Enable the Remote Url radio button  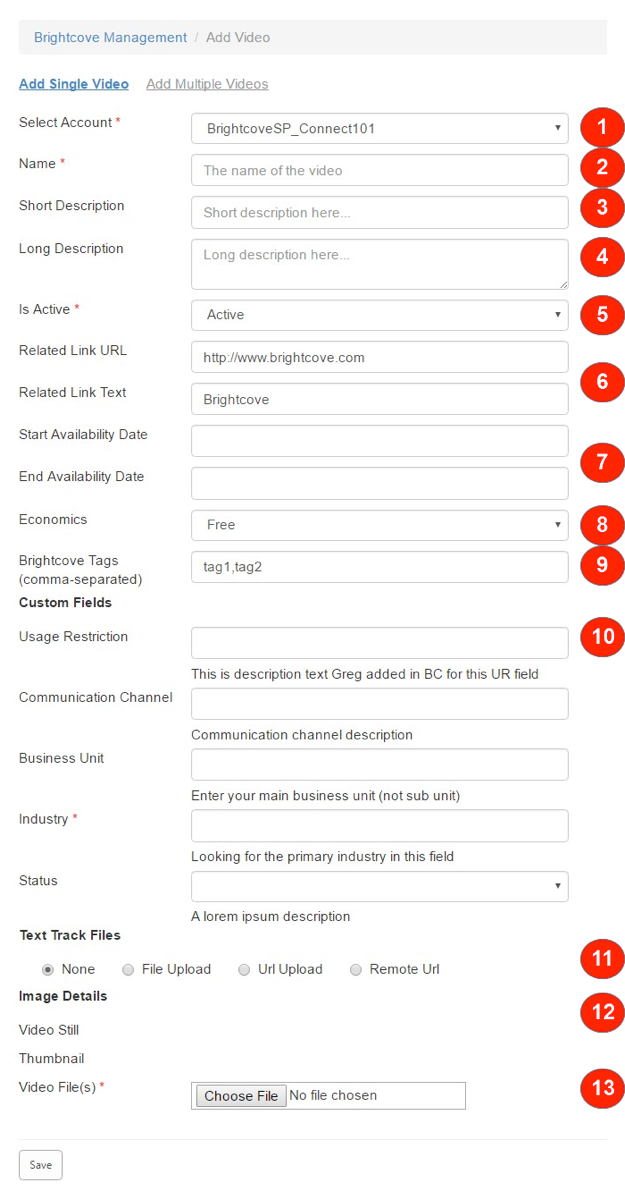tap(356, 969)
